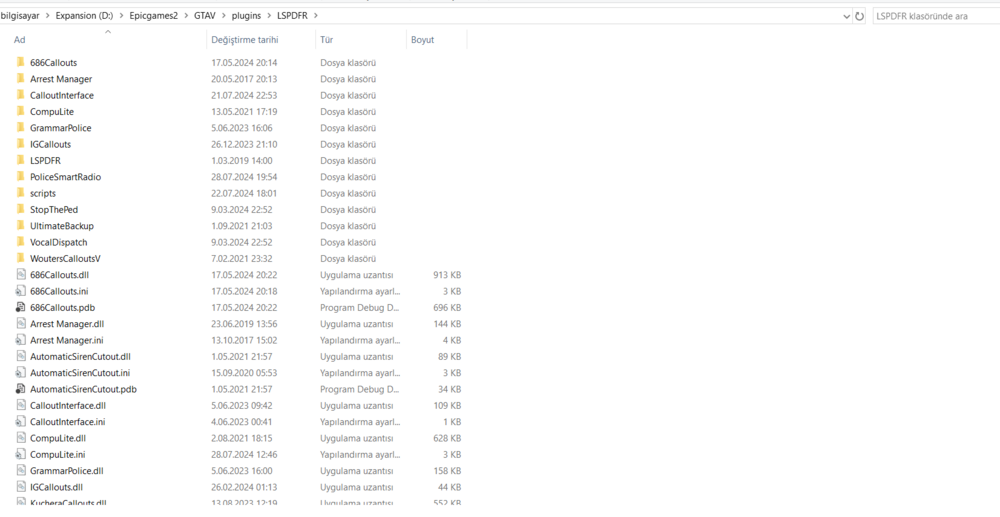
Task: Click the AutomaticSirenCutout.dll file icon
Action: tap(20, 356)
